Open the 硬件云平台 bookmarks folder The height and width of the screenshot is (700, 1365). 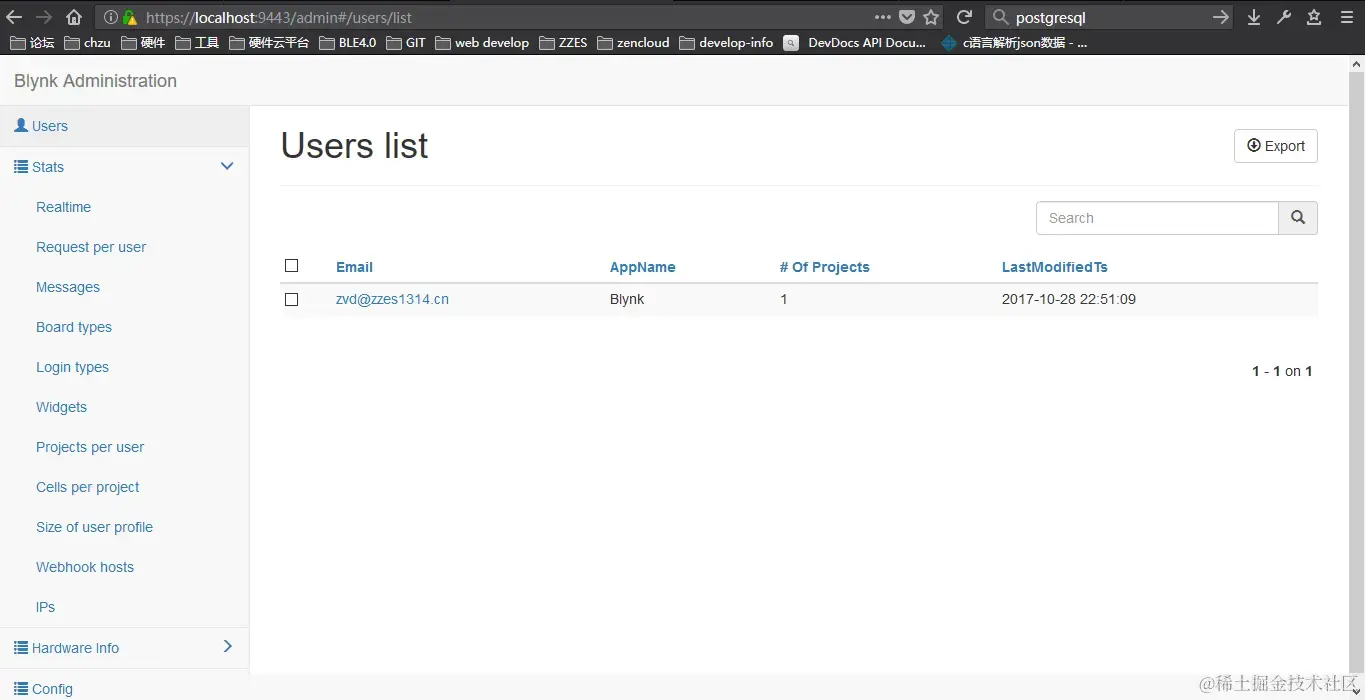coord(269,43)
